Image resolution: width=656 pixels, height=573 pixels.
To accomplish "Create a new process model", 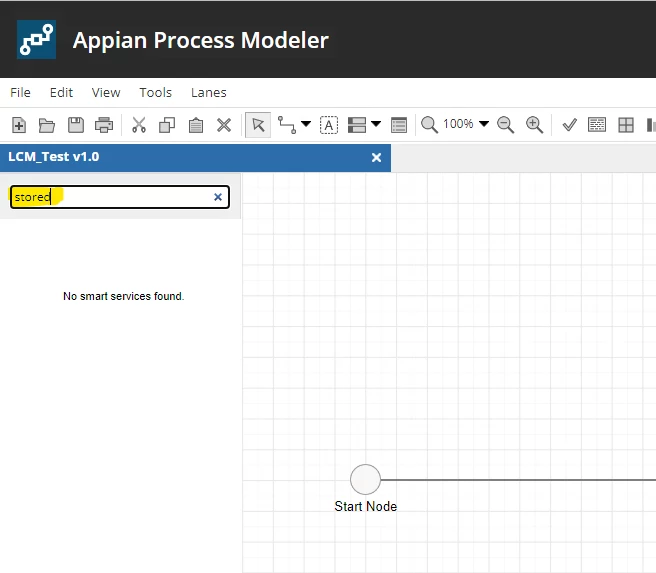I will click(x=19, y=125).
